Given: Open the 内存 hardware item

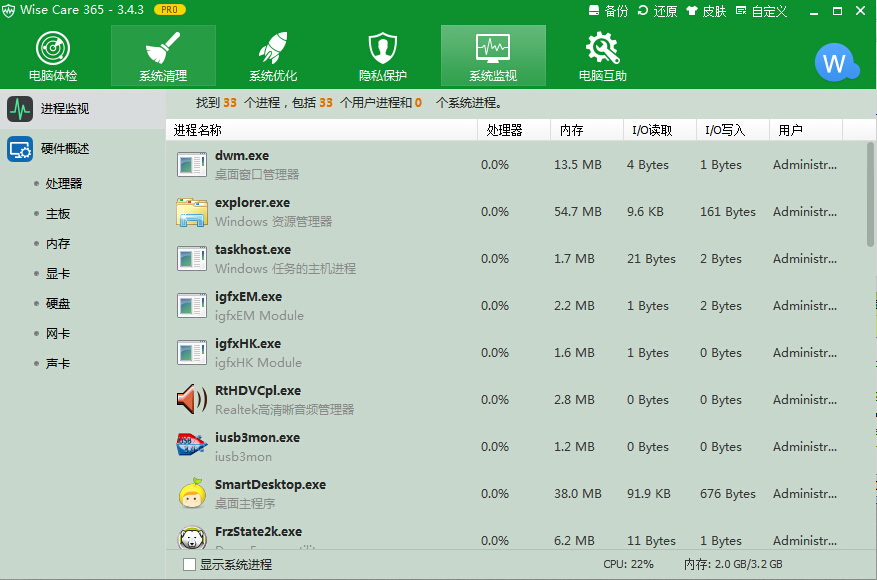Looking at the screenshot, I should pos(58,243).
